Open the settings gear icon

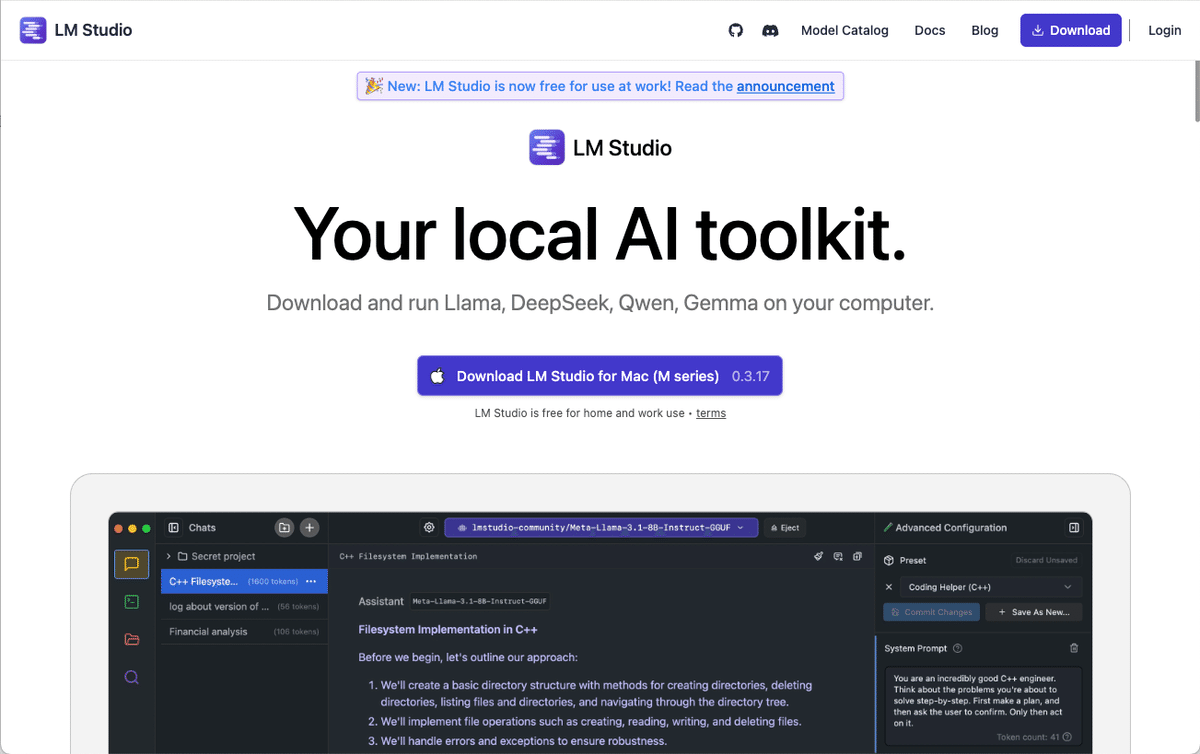[x=428, y=527]
